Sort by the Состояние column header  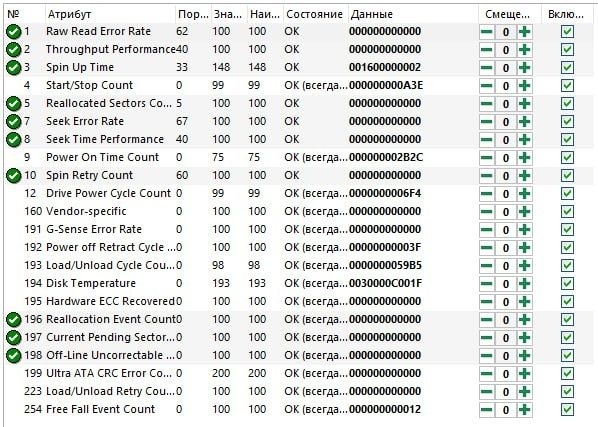click(315, 14)
